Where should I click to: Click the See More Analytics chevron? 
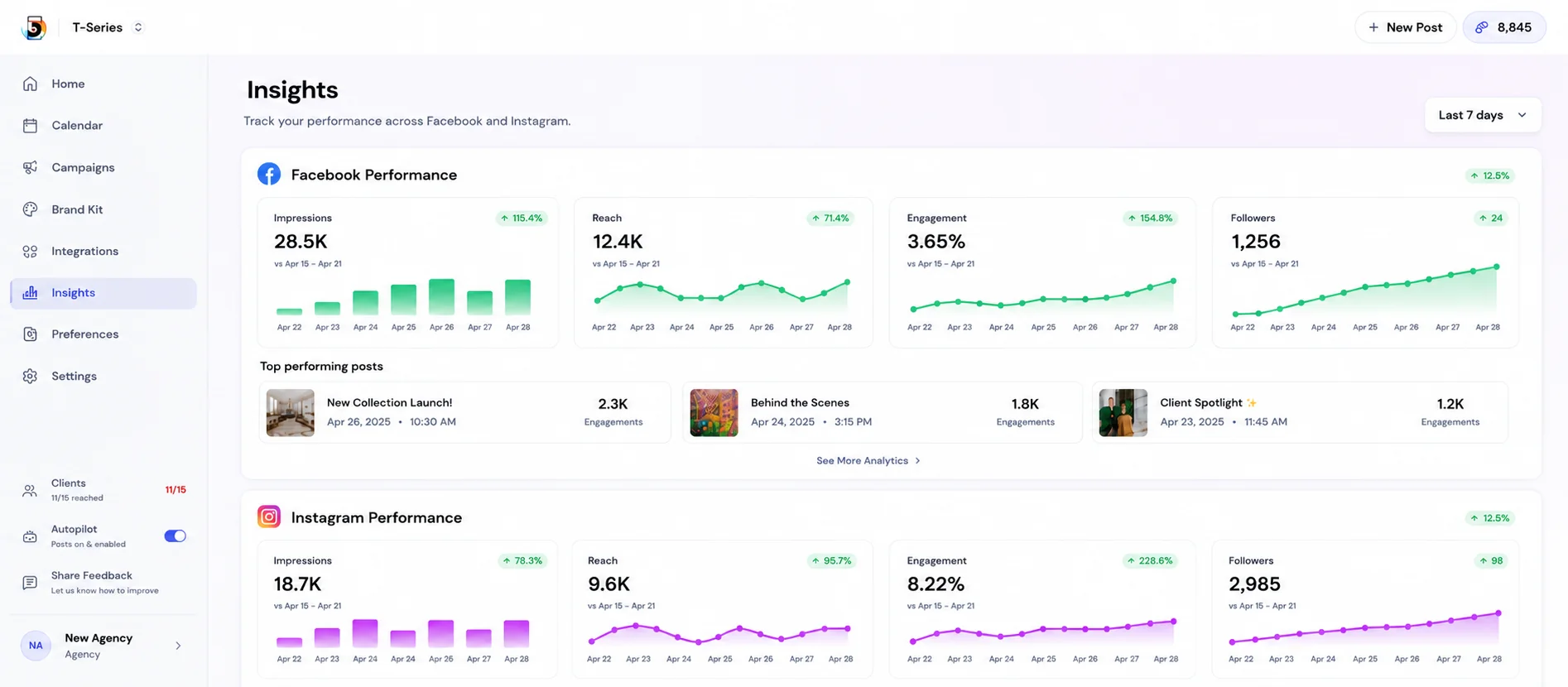pos(917,461)
